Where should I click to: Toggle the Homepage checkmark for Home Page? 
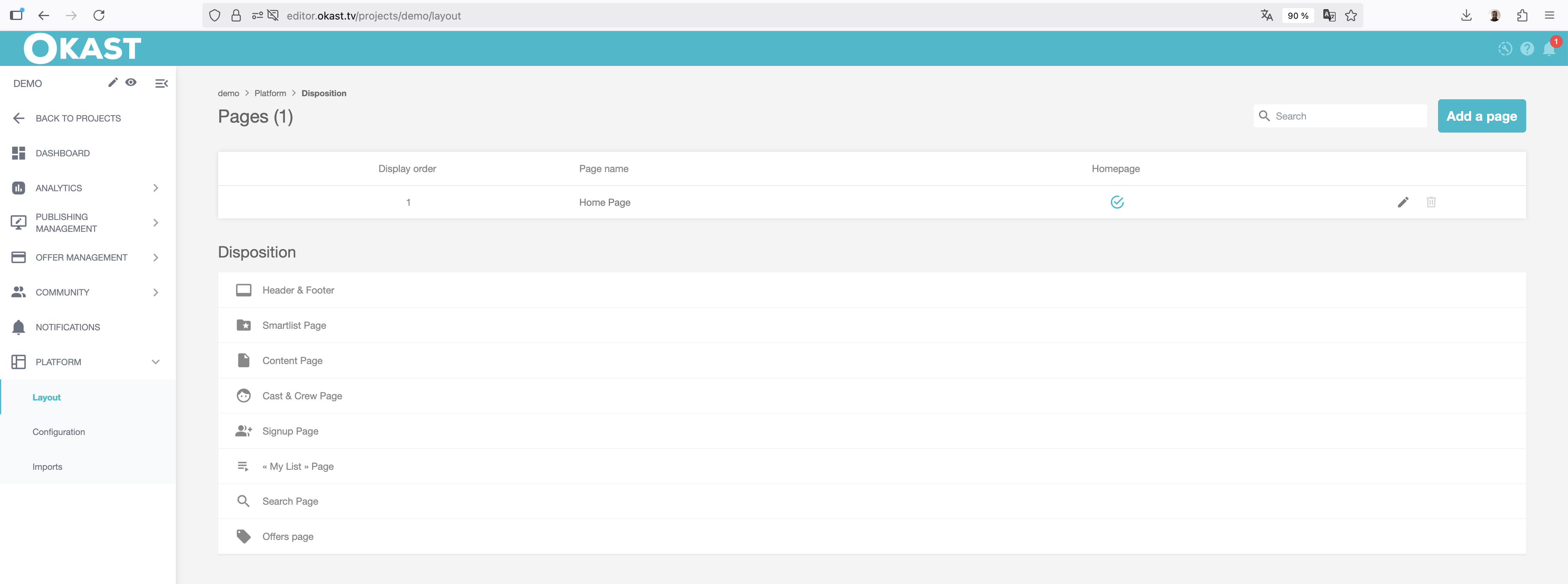tap(1116, 202)
